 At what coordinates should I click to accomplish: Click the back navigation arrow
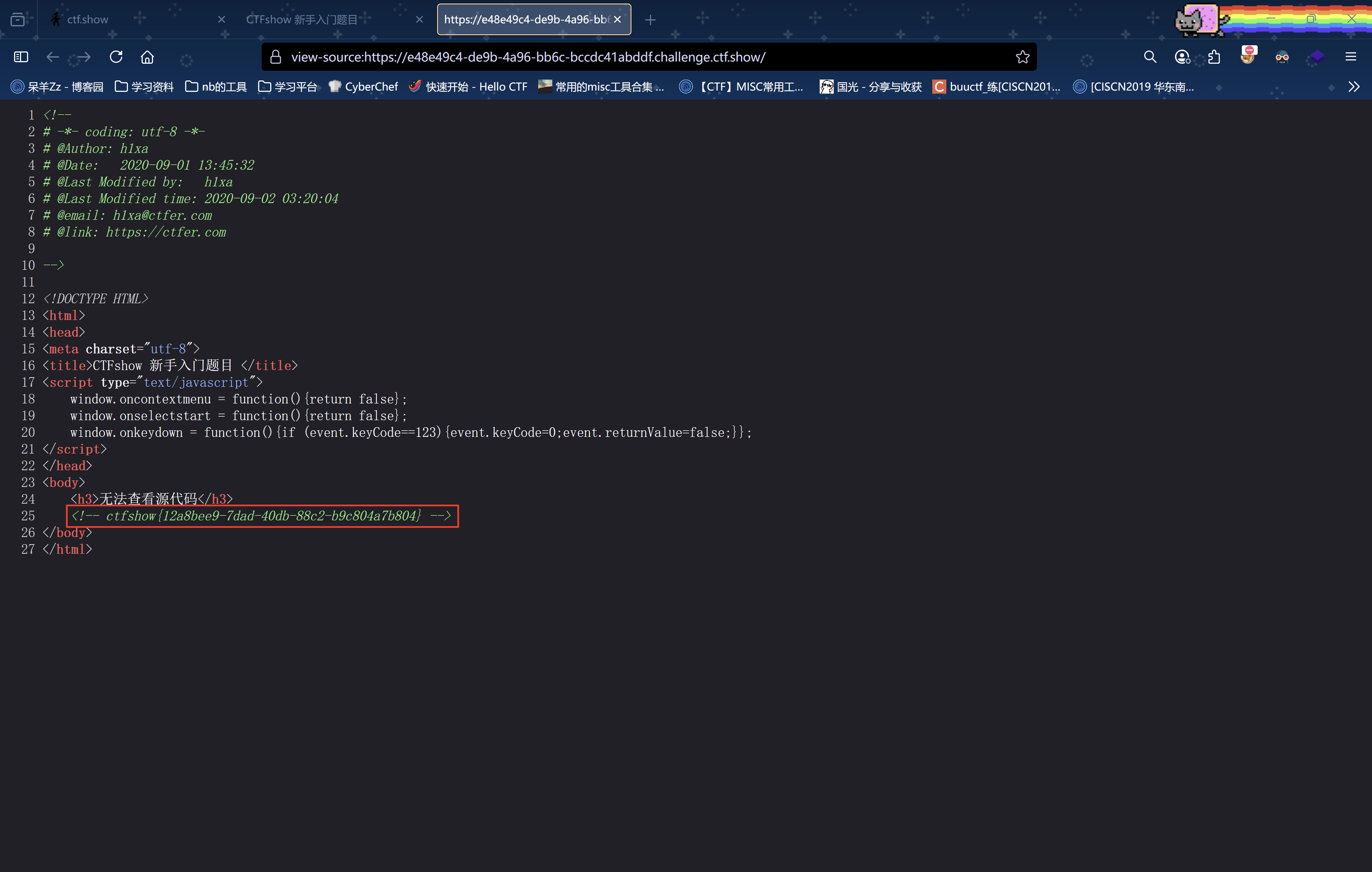click(x=52, y=57)
